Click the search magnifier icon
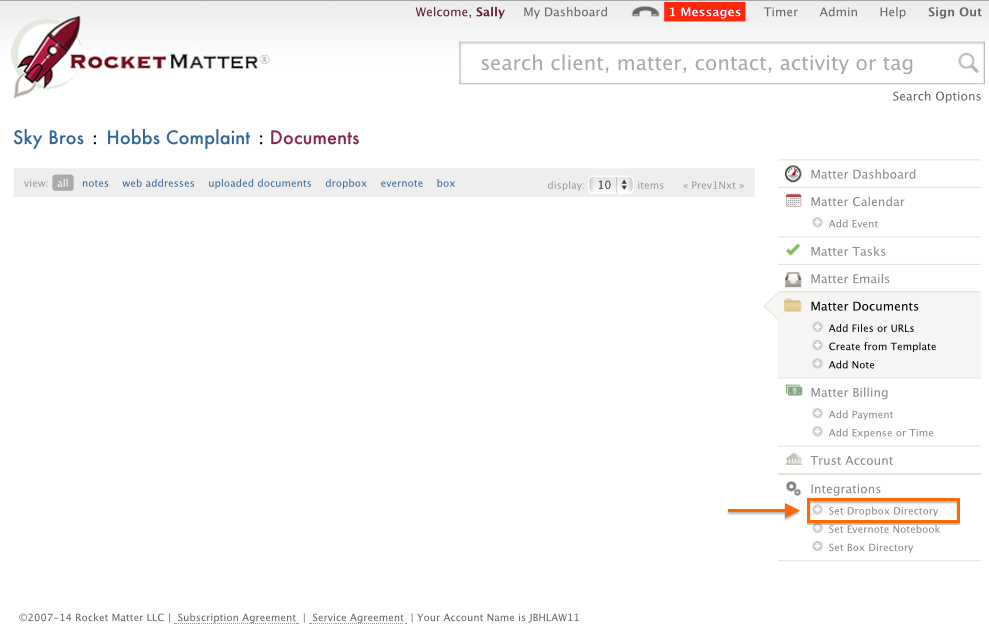This screenshot has width=989, height=627. point(967,64)
